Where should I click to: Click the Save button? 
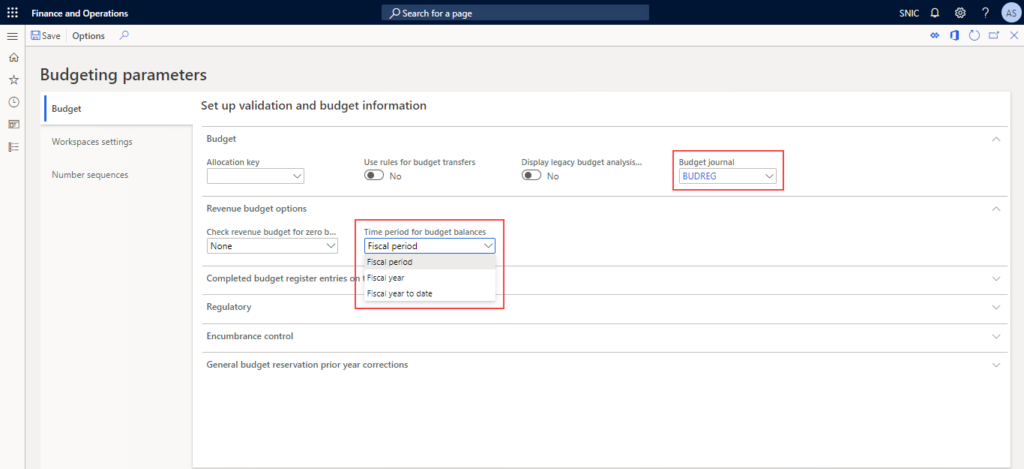pyautogui.click(x=45, y=36)
